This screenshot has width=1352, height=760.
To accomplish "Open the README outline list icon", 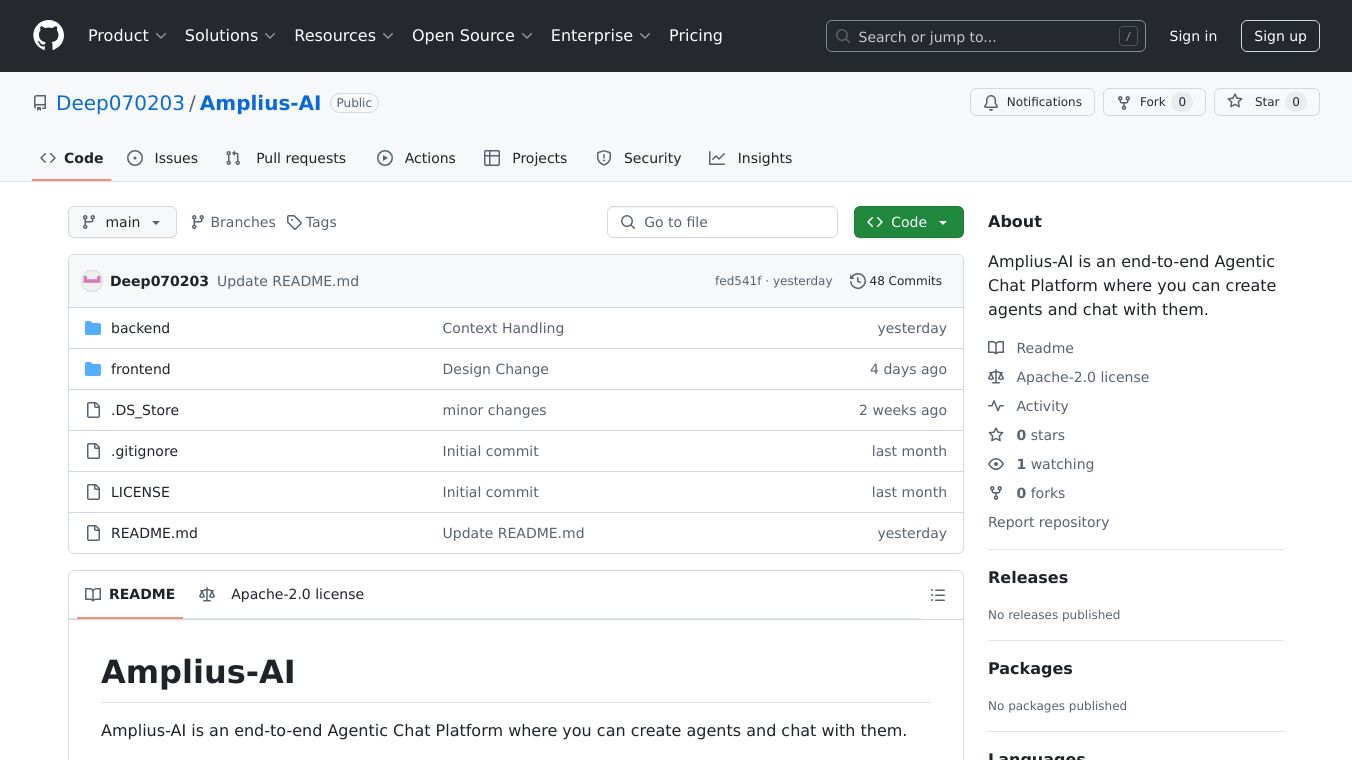I will tap(937, 595).
